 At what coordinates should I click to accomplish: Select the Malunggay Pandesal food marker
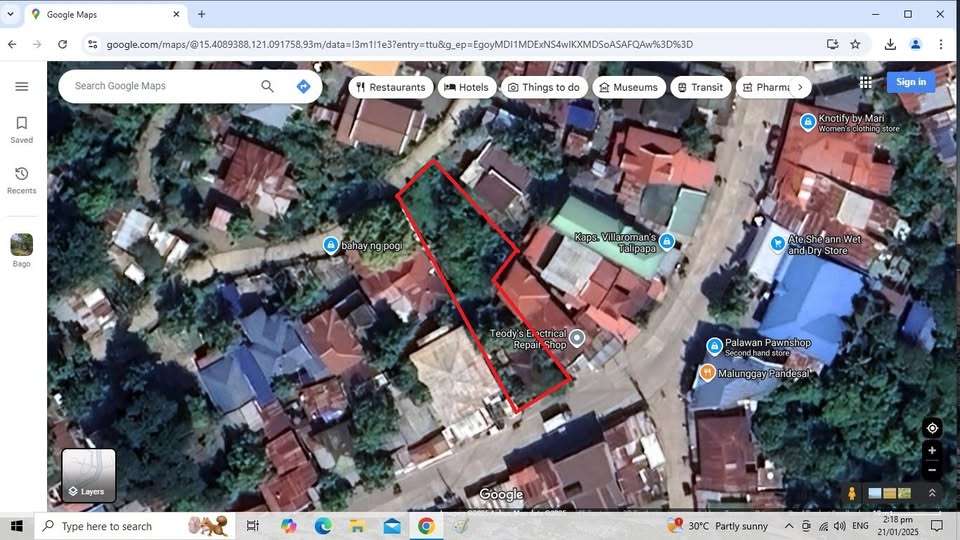click(x=707, y=372)
